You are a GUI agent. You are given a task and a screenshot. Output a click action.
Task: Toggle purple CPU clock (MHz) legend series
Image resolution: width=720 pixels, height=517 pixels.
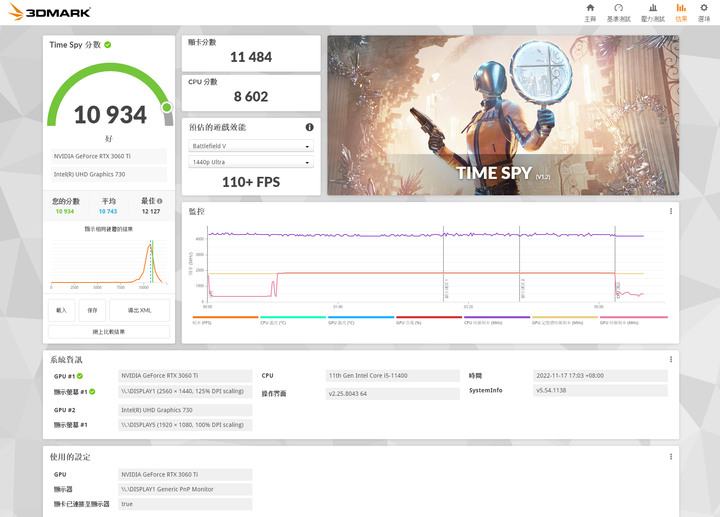tap(497, 320)
